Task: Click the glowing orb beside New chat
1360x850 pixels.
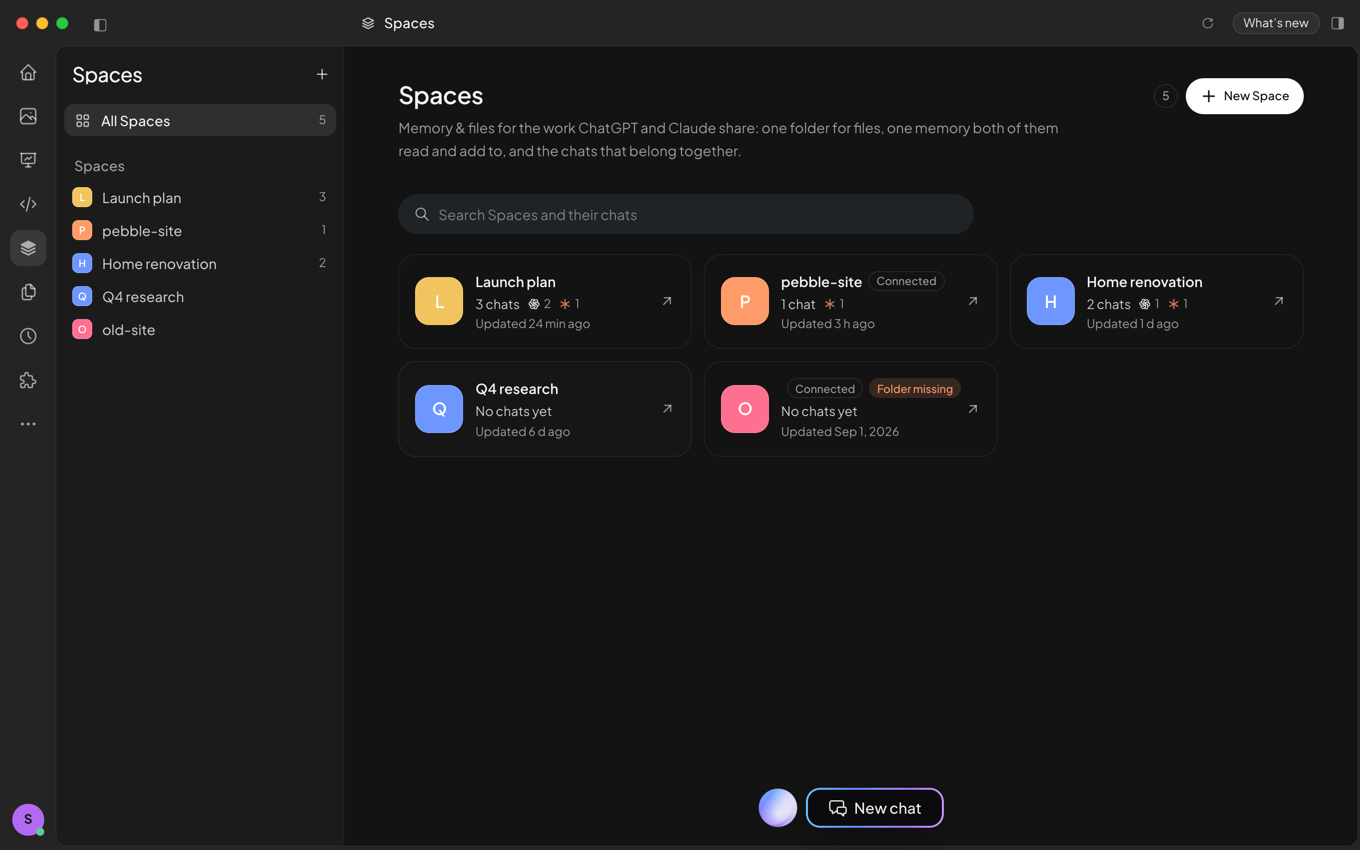Action: point(778,808)
